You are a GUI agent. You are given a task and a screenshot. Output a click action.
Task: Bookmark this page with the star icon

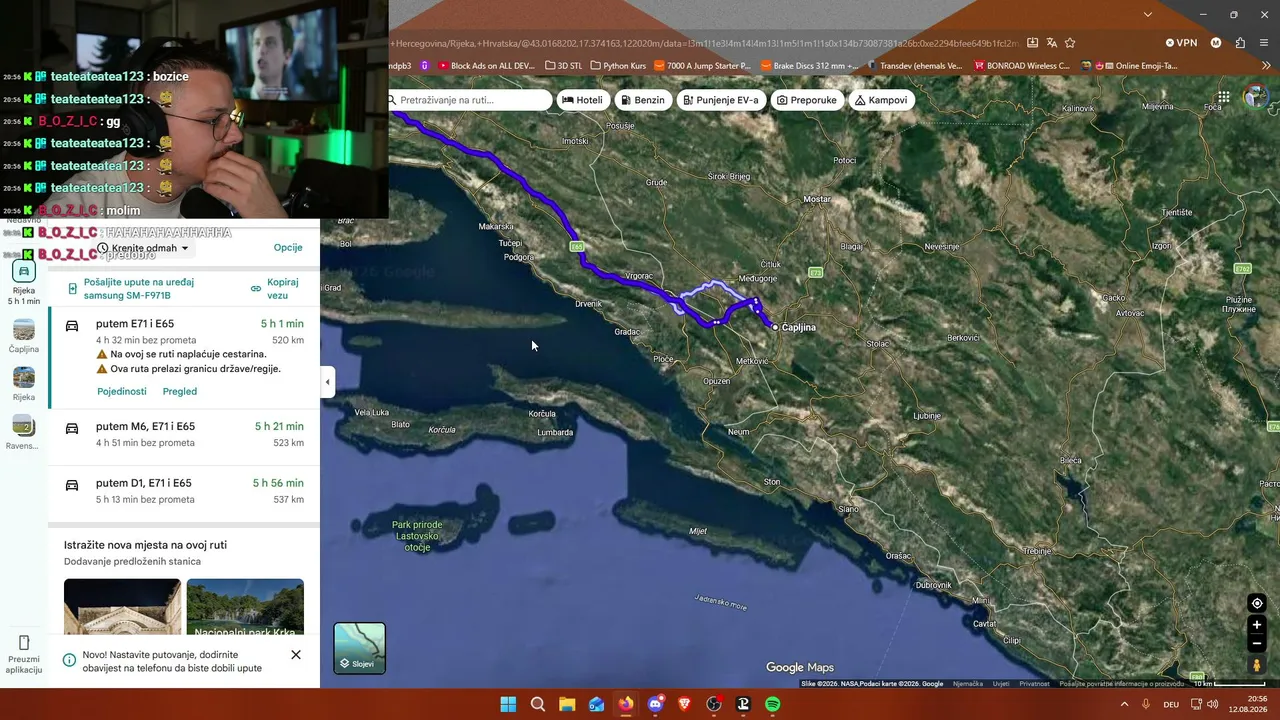click(x=1070, y=43)
